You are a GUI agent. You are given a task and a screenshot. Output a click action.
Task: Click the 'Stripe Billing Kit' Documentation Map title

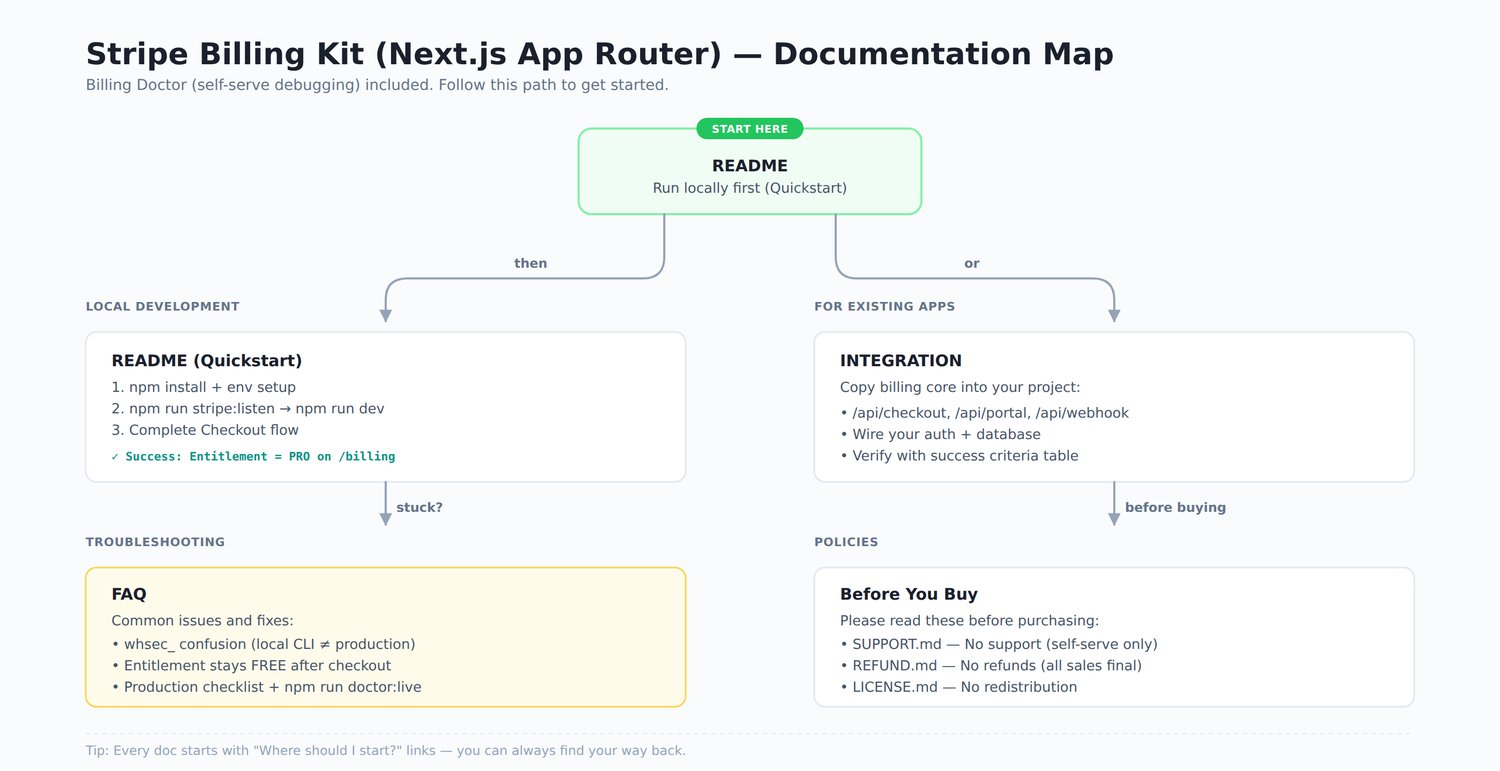(x=600, y=54)
